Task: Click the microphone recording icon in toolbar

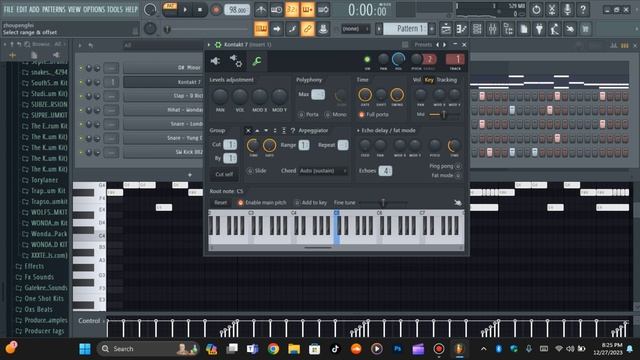Action: [x=567, y=9]
